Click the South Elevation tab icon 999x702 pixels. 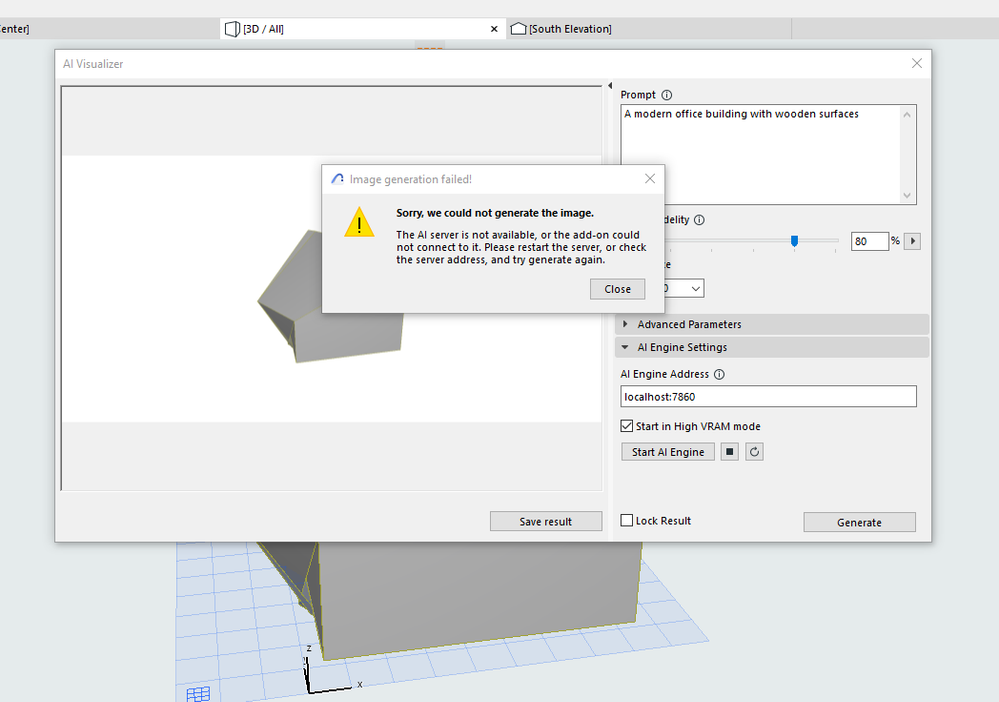coord(519,29)
